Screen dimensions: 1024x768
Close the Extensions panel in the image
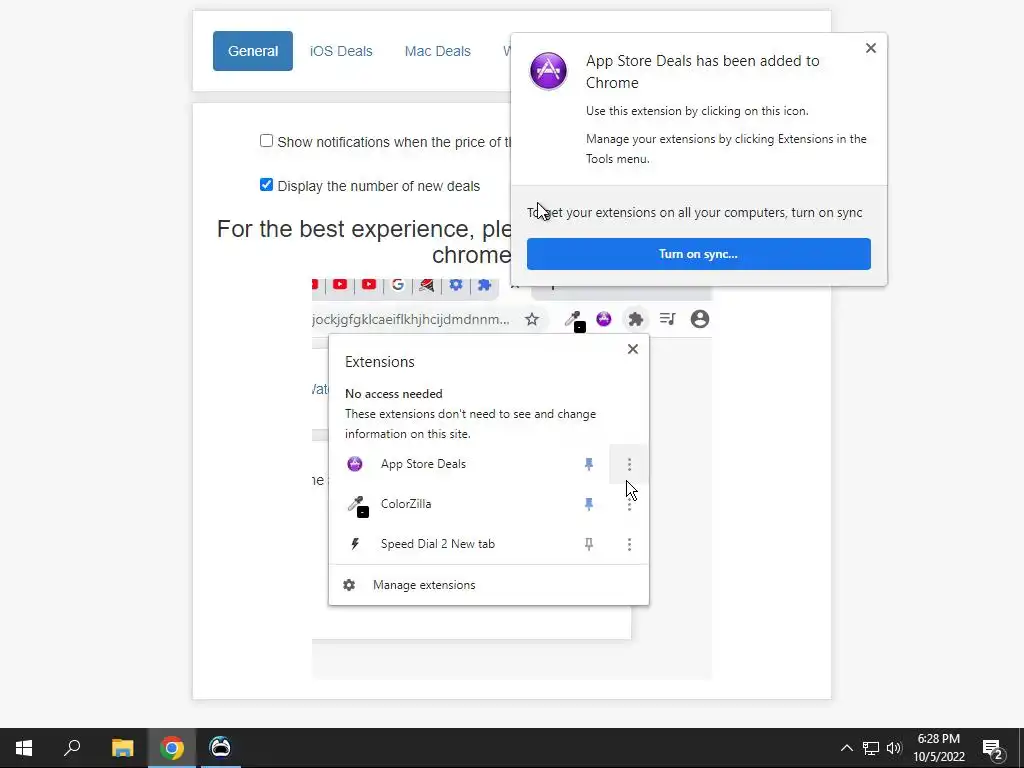point(633,349)
